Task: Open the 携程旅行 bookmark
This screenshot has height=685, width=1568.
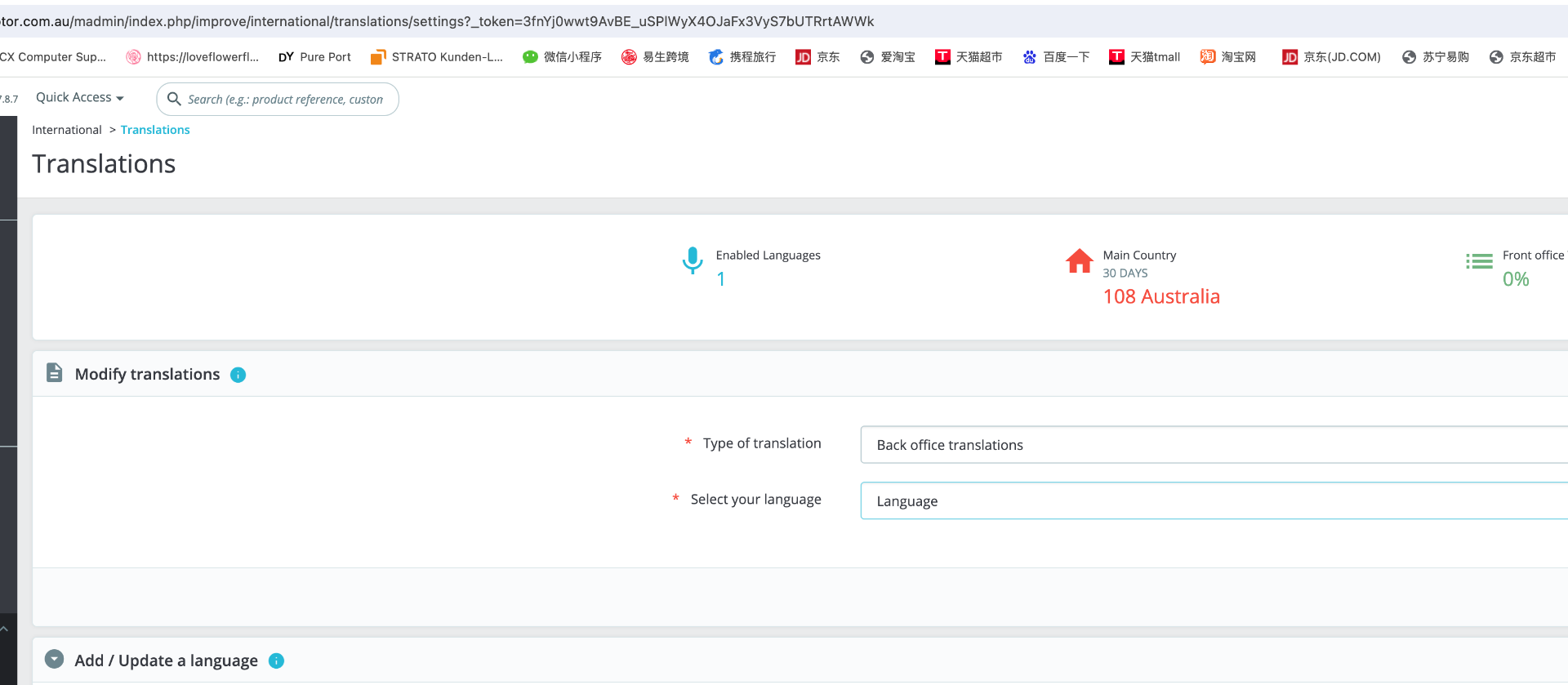Action: click(x=742, y=57)
